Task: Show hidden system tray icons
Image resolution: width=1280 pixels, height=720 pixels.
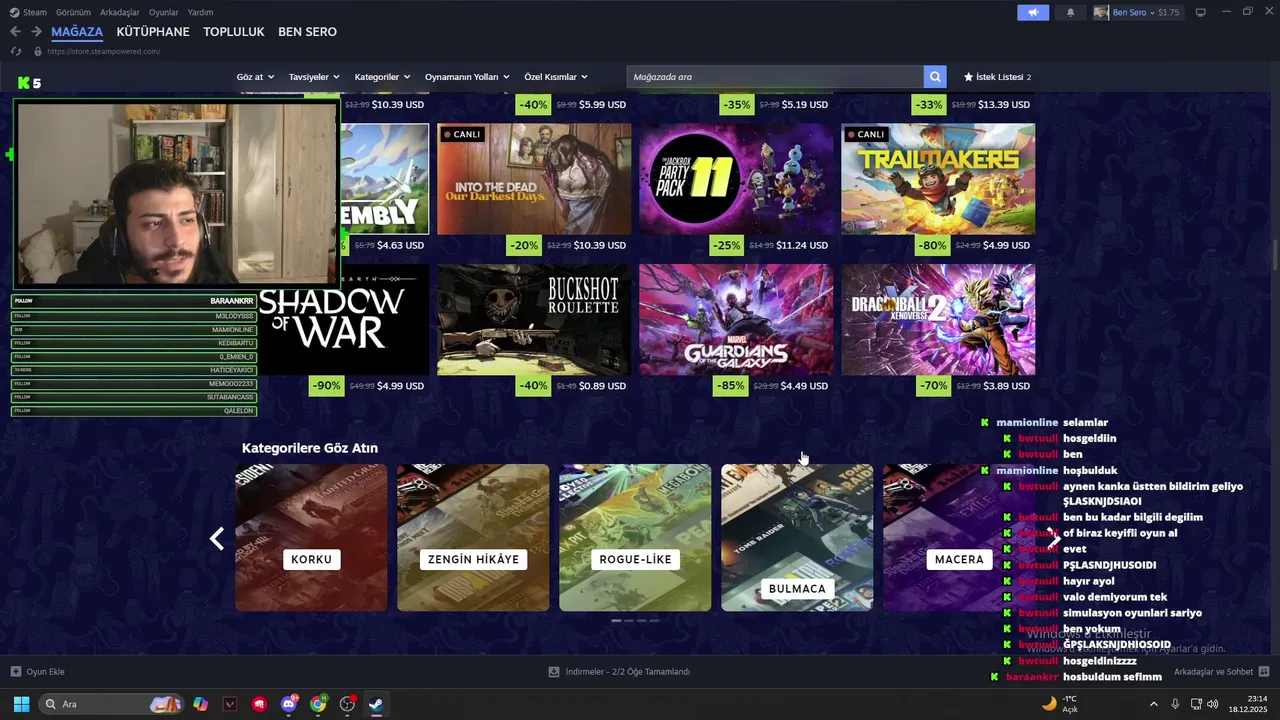Action: (1153, 704)
